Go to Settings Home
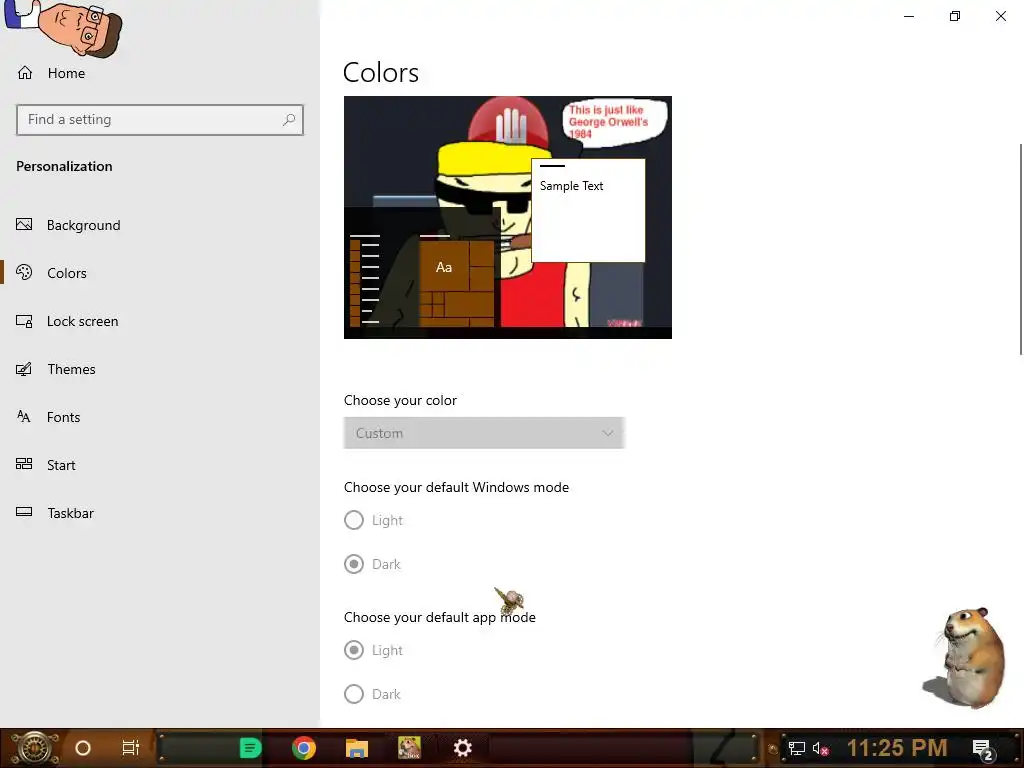 pyautogui.click(x=51, y=73)
